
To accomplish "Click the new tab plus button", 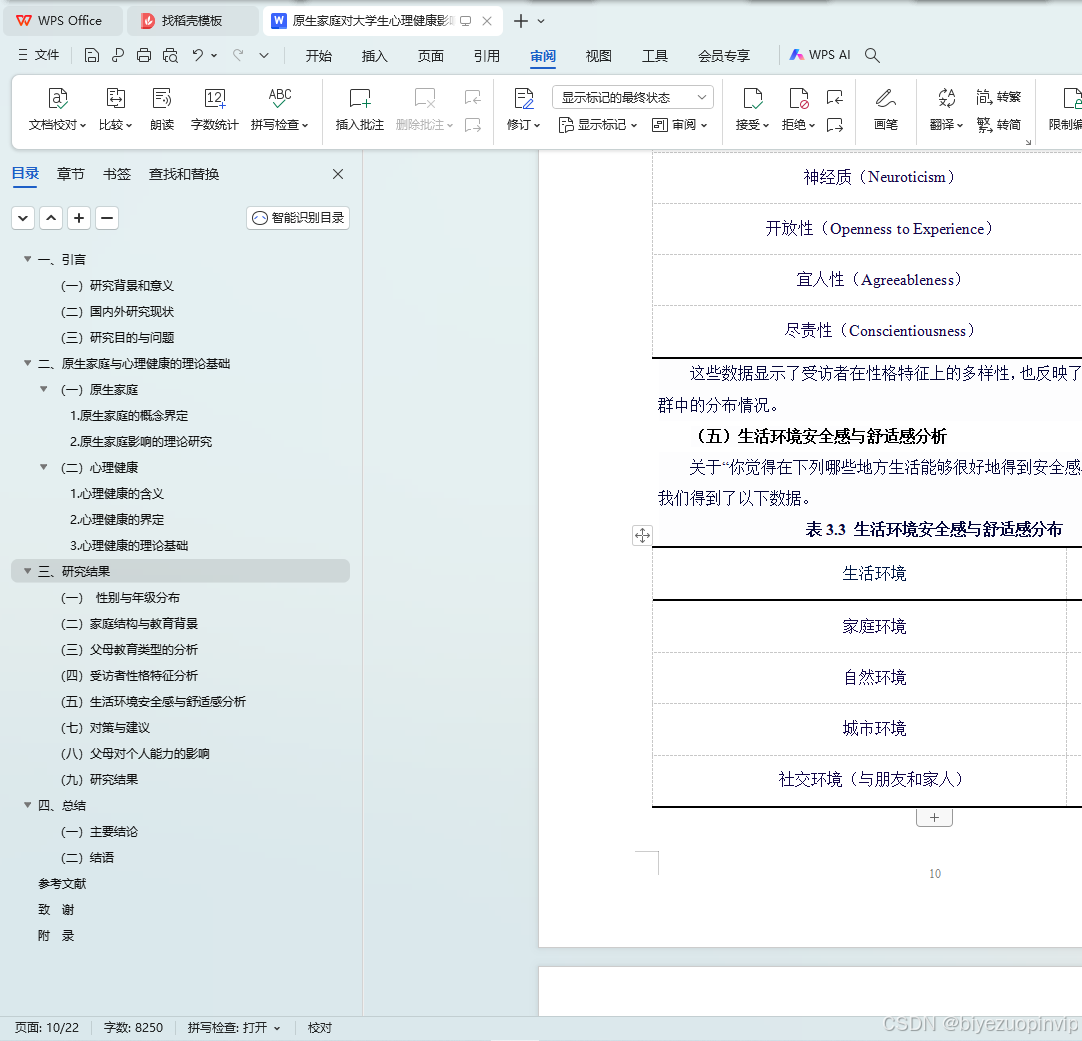I will (x=521, y=21).
